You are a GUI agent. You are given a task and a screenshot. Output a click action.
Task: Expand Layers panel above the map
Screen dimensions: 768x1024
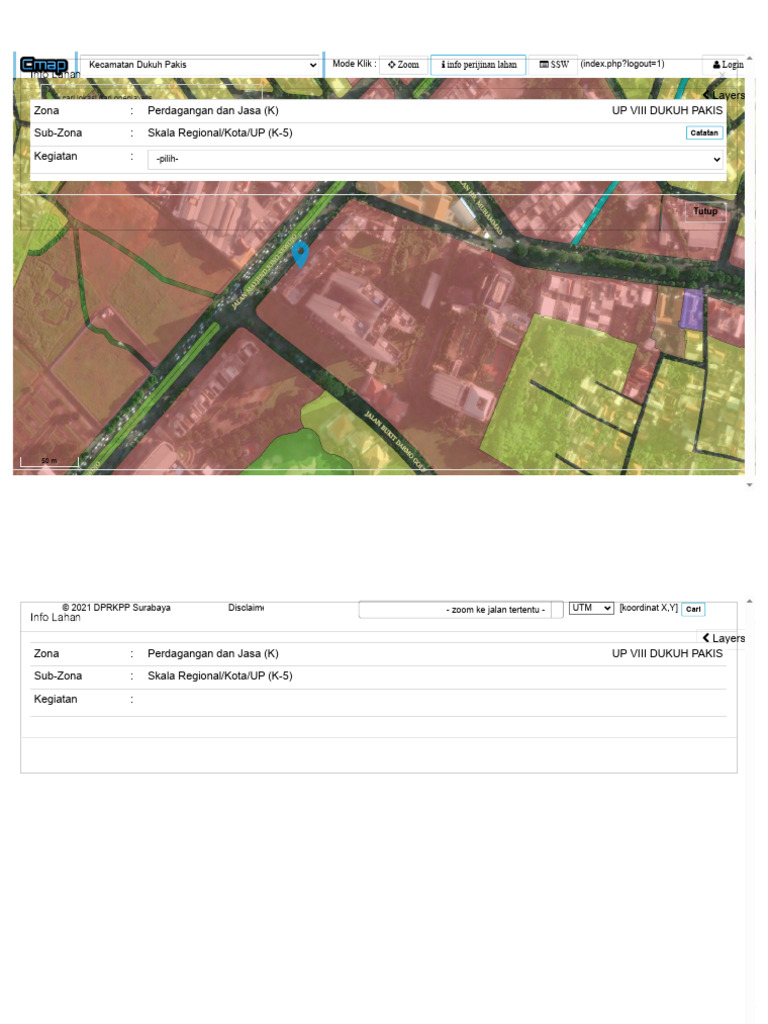(x=724, y=95)
